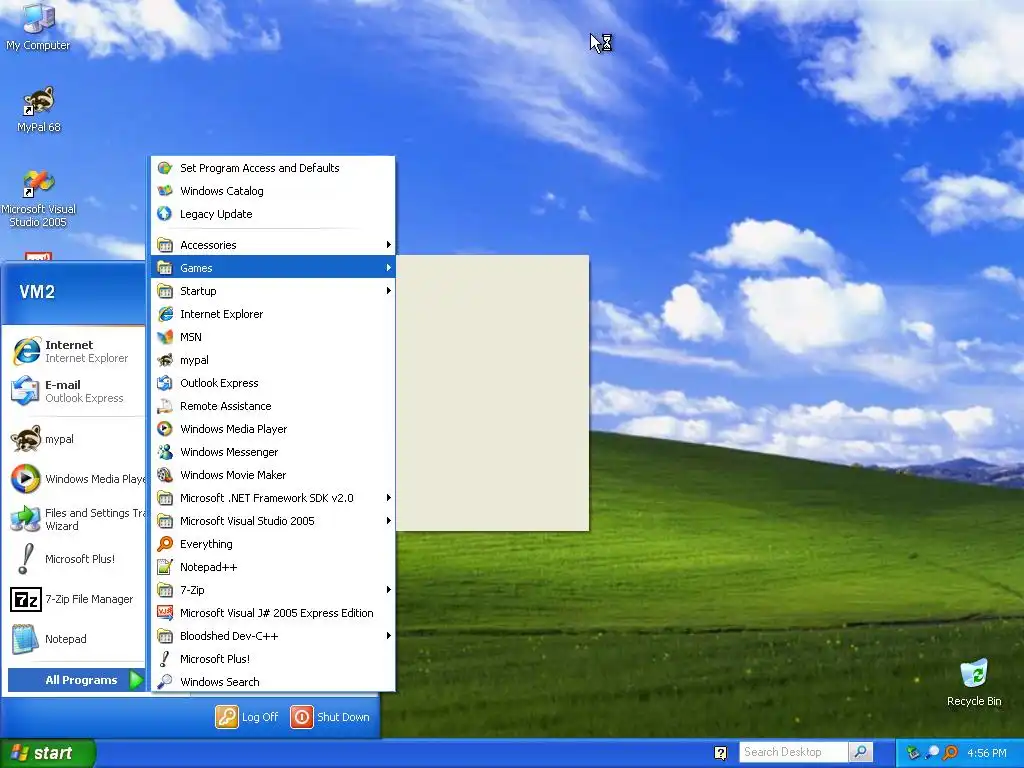Screen dimensions: 1024x768
Task: Click Visual J# 2005 Express Edition icon
Action: pyautogui.click(x=165, y=613)
